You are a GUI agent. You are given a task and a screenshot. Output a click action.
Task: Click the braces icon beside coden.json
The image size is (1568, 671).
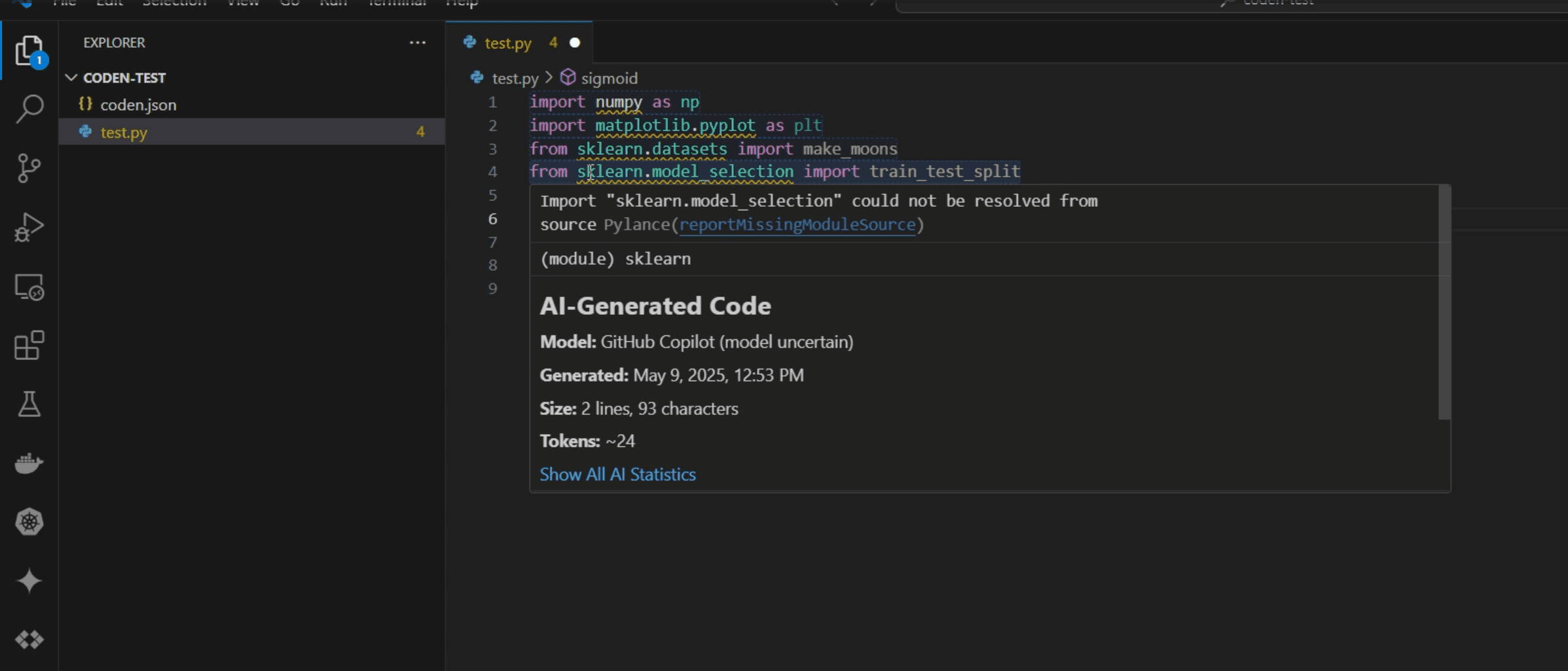[x=85, y=104]
